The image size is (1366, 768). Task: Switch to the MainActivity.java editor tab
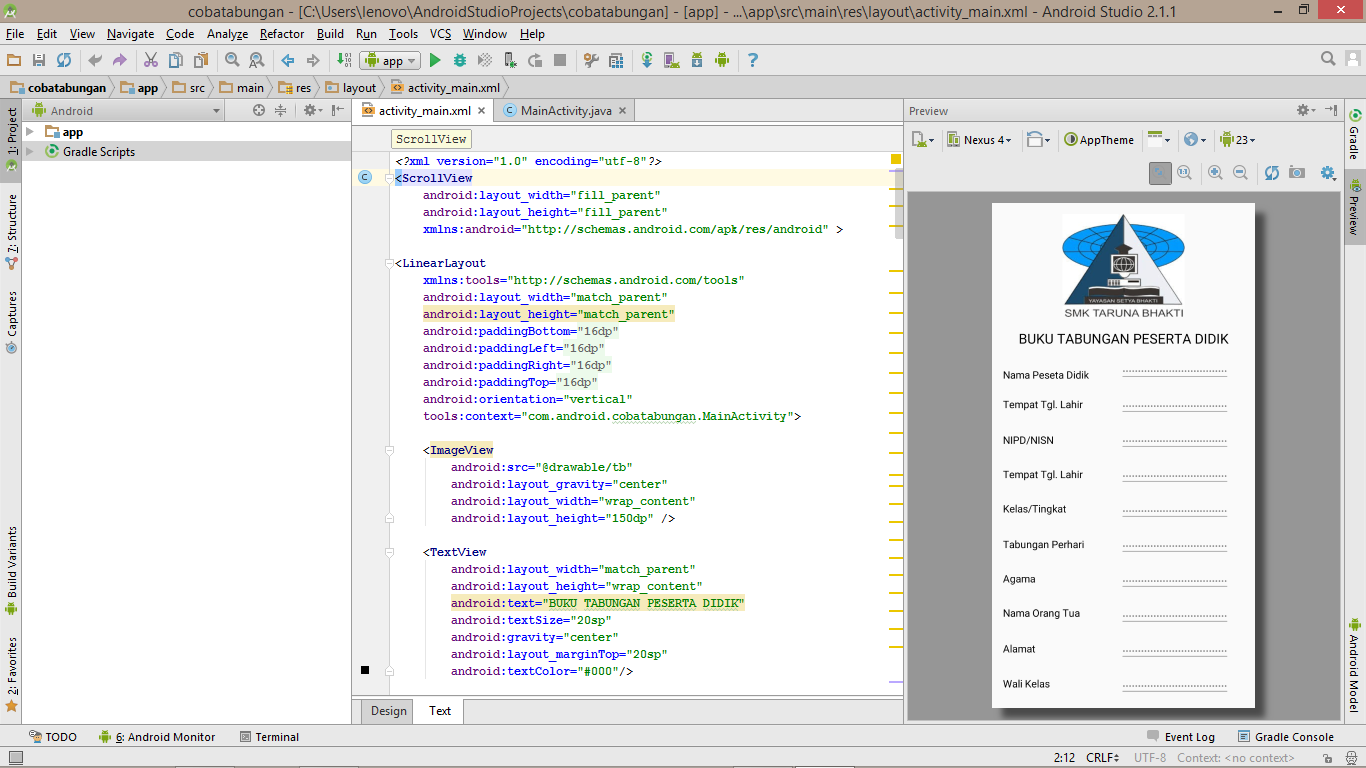click(x=565, y=111)
